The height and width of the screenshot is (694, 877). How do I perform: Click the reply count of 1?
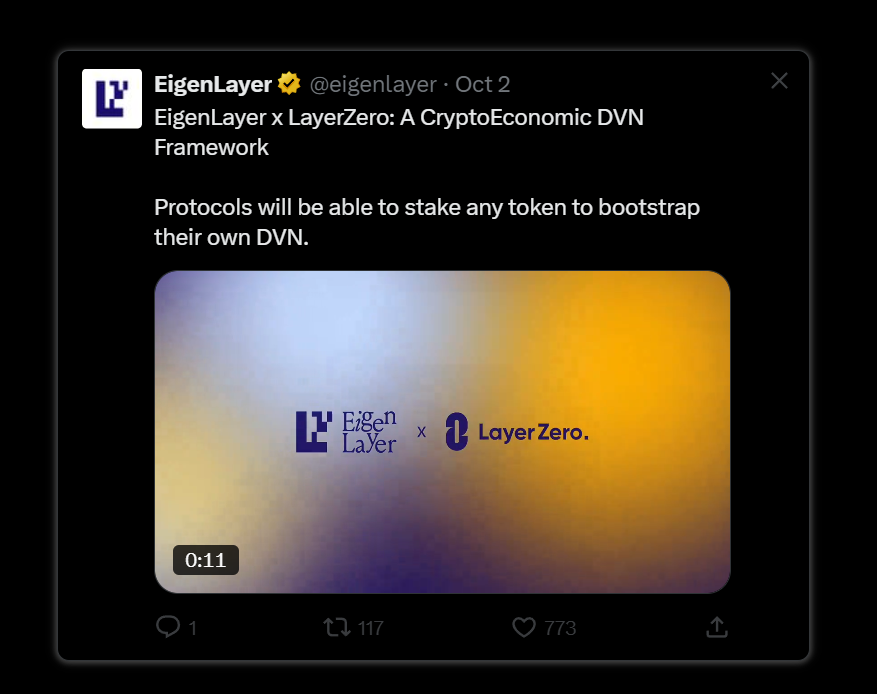click(x=192, y=628)
